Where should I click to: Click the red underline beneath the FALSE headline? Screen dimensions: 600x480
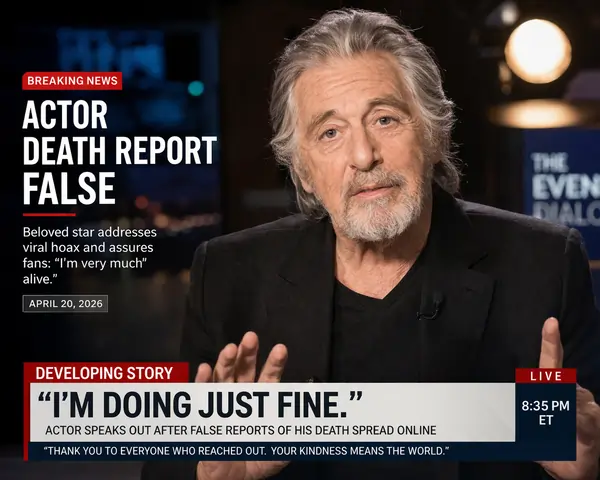coord(49,214)
